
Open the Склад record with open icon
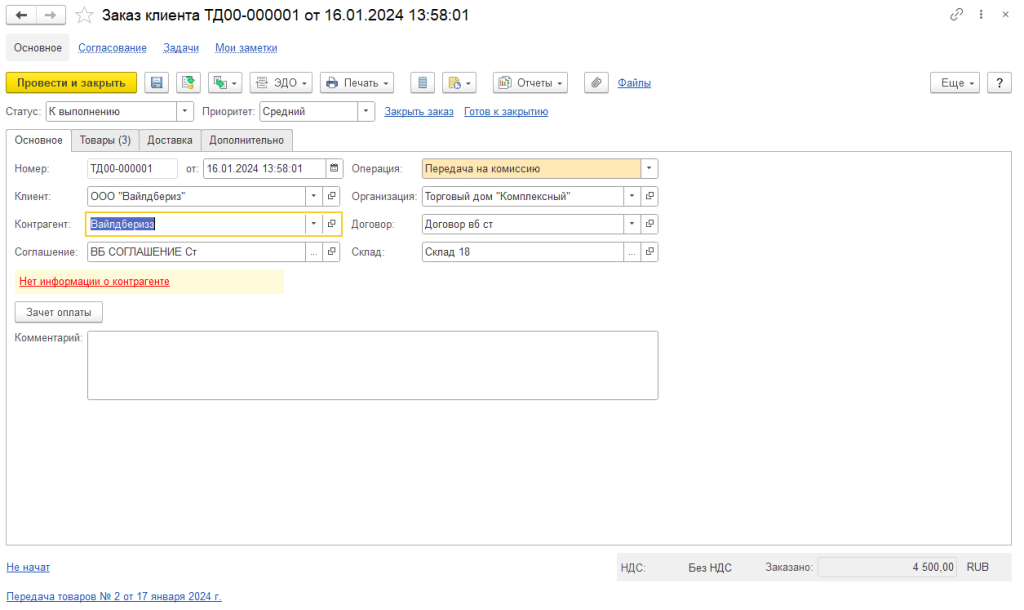tap(650, 252)
